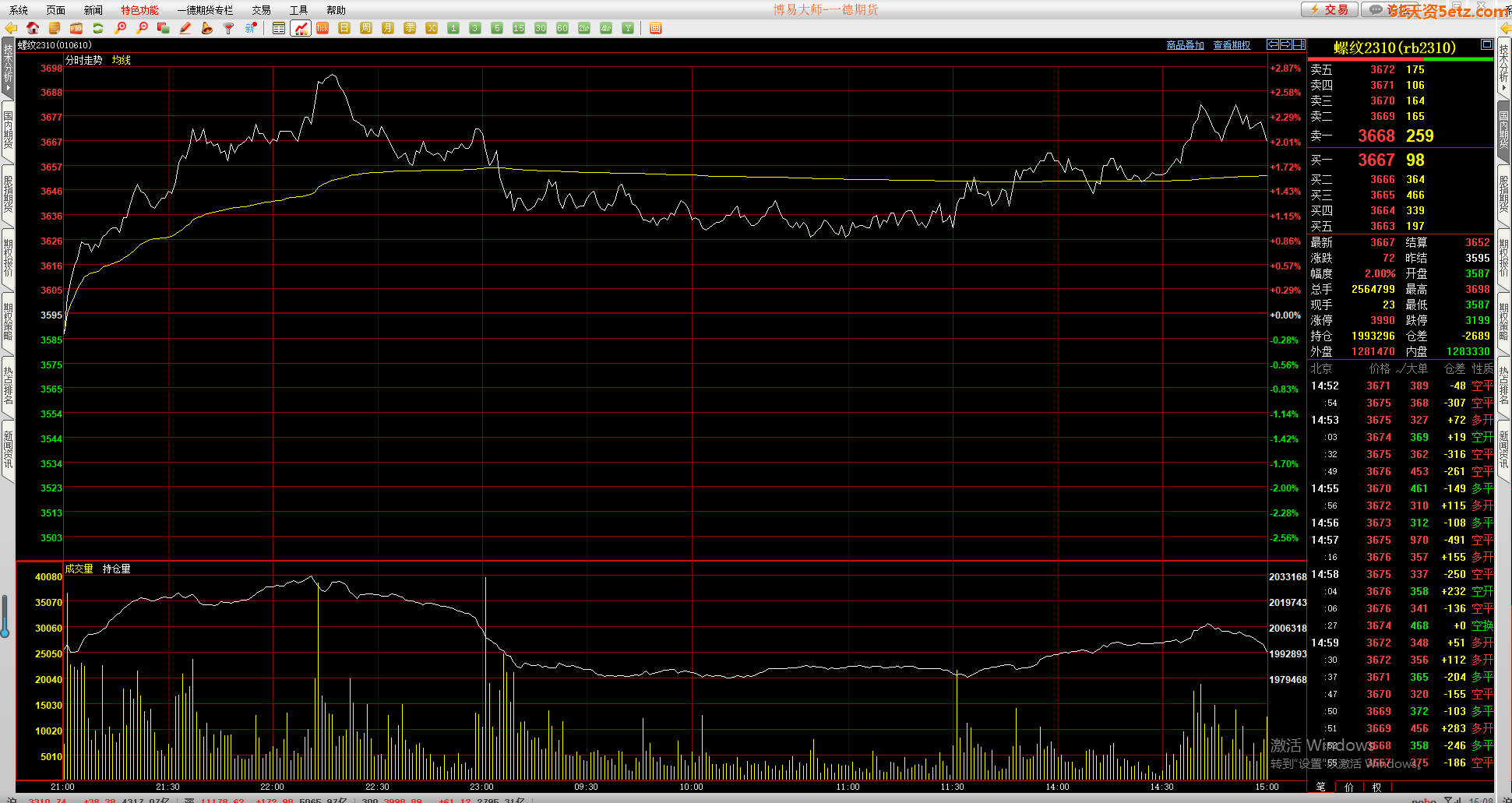
Task: Select the red drawing pencil tool
Action: (x=185, y=28)
